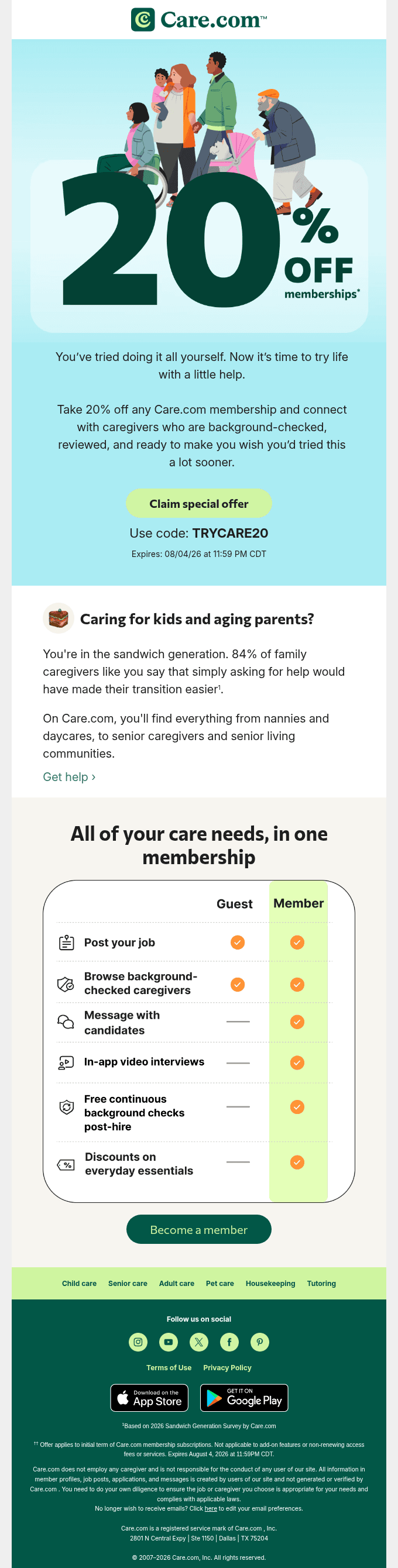Select Child care in footer menu
This screenshot has width=398, height=1568.
(79, 1283)
